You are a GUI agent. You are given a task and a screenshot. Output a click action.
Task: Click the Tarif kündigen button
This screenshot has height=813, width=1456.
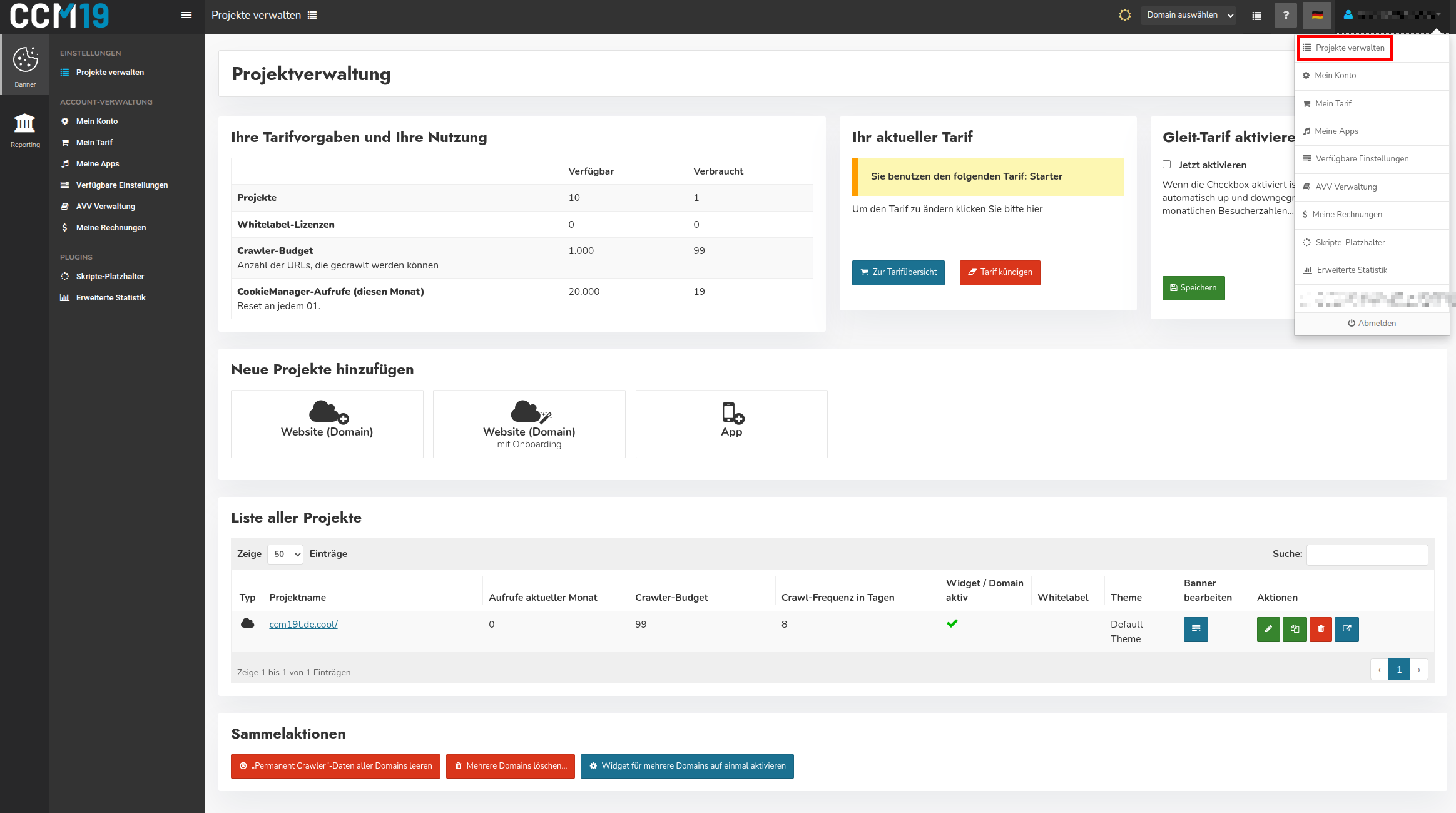(x=1000, y=272)
